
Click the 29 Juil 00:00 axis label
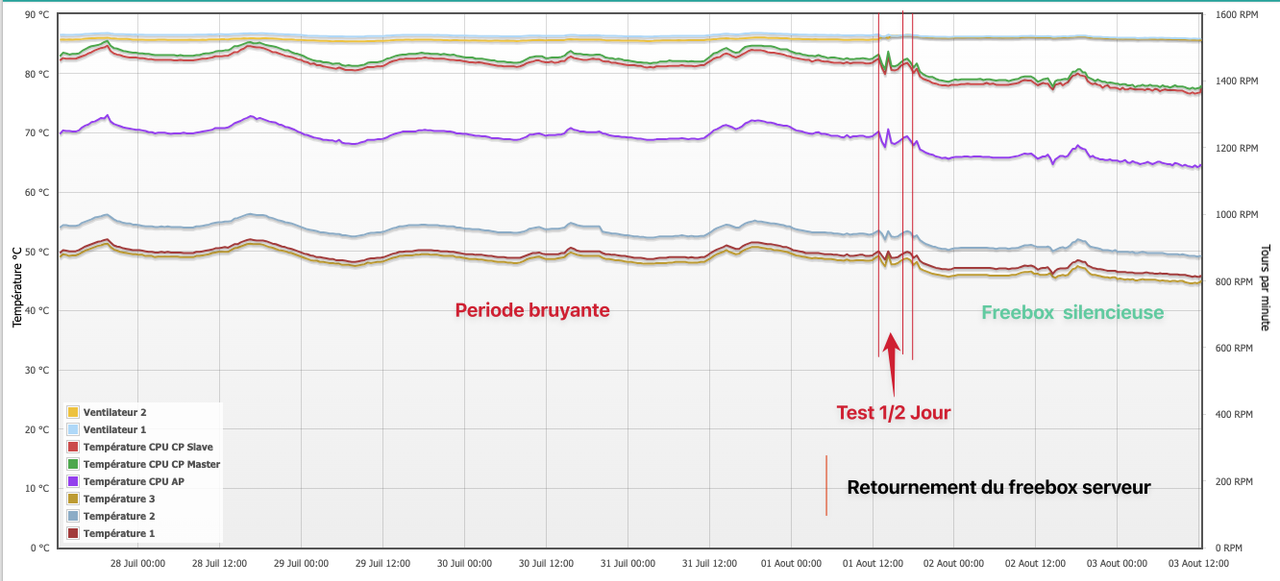(x=301, y=563)
